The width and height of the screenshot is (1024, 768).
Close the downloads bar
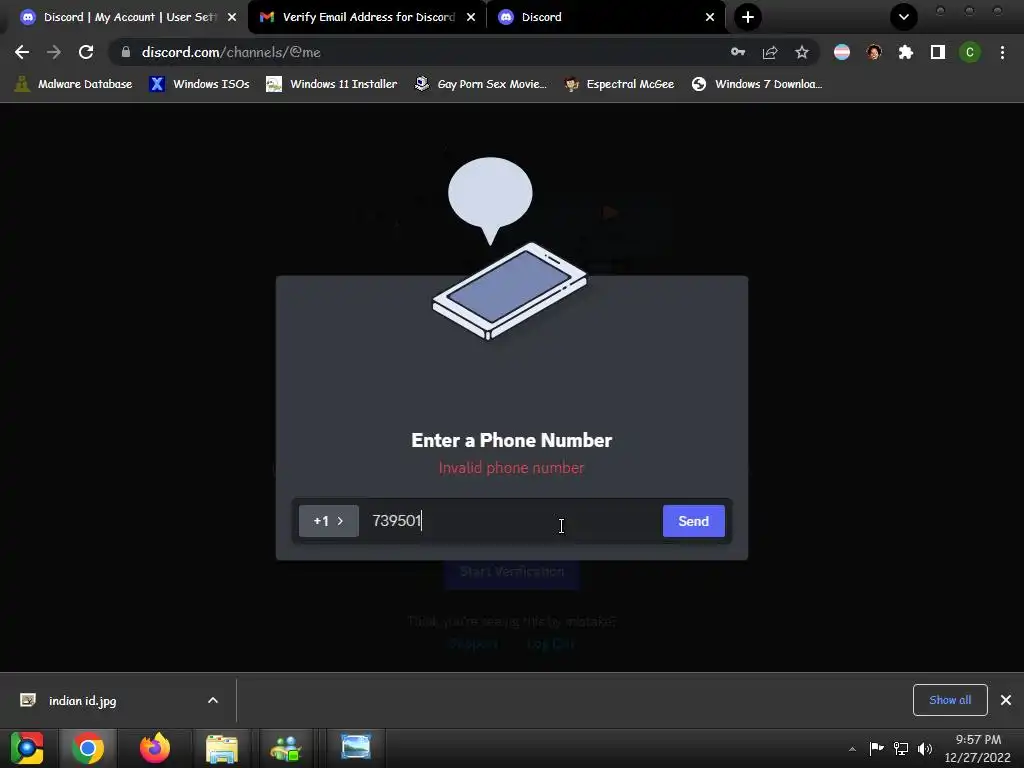[1006, 700]
